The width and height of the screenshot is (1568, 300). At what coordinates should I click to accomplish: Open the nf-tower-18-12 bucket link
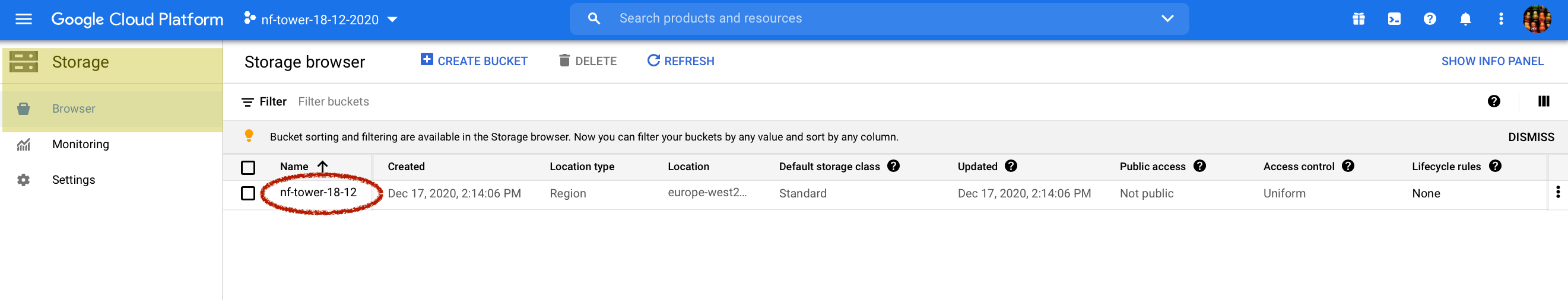point(318,193)
